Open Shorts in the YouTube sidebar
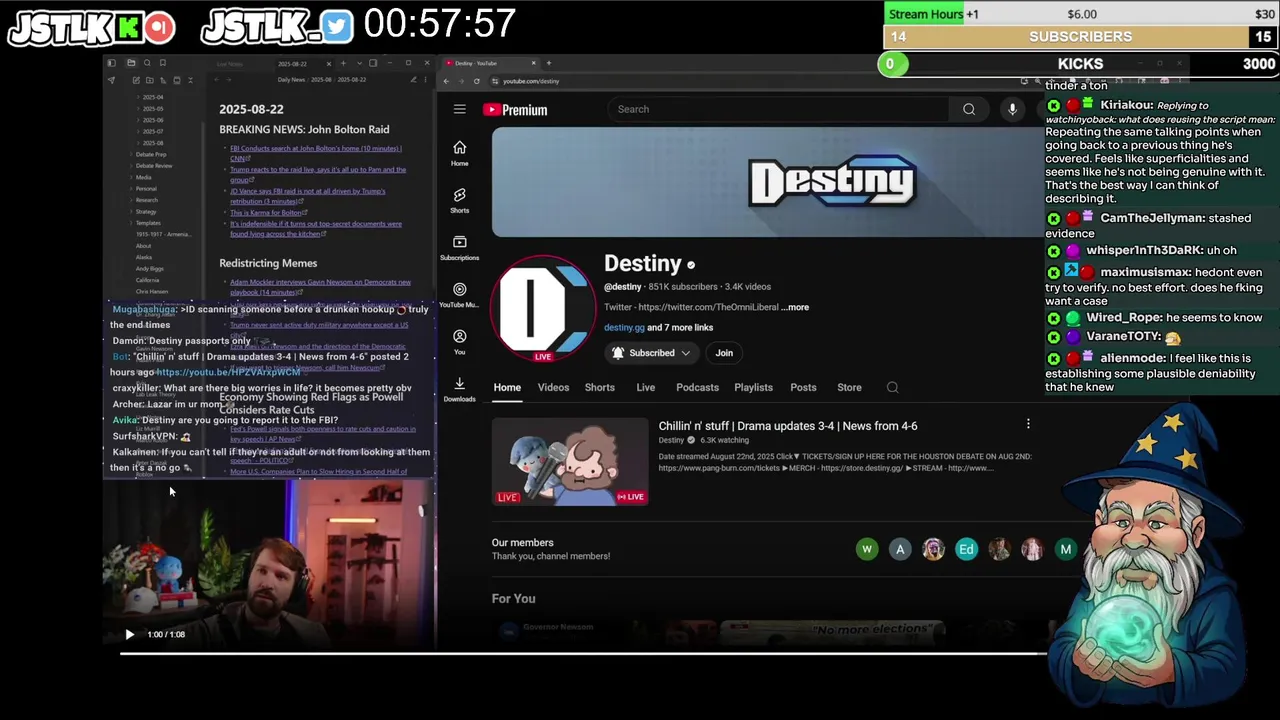Viewport: 1280px width, 720px height. tap(459, 200)
